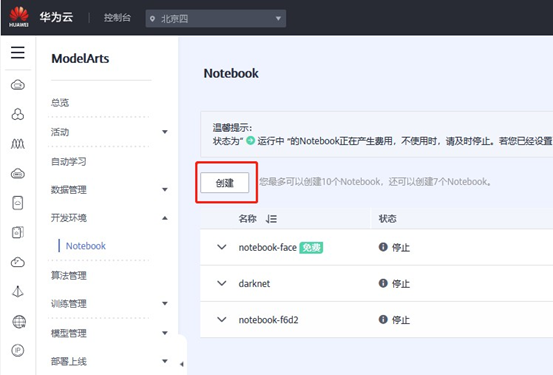Collapse the ModelArts sidebar with the arrow

pos(182,364)
